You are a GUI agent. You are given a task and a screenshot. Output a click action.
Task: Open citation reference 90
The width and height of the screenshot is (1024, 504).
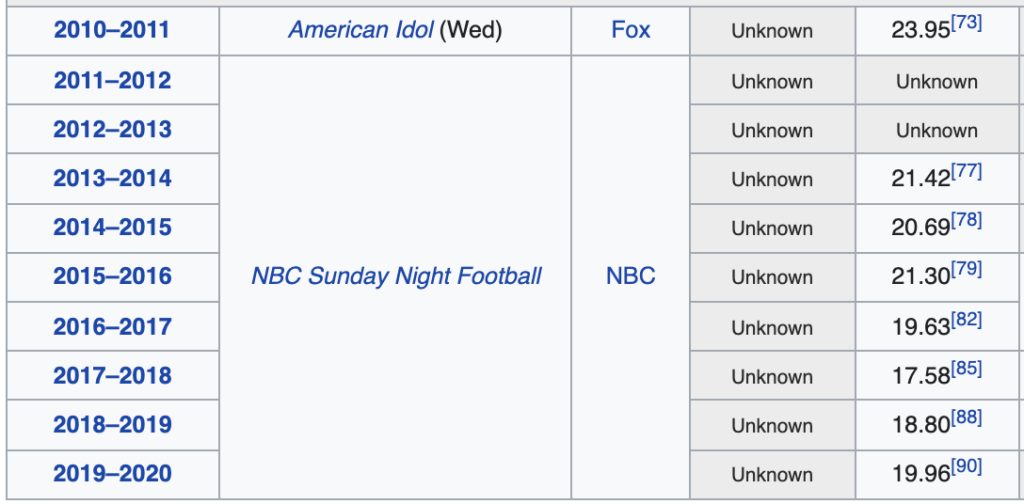coord(967,467)
